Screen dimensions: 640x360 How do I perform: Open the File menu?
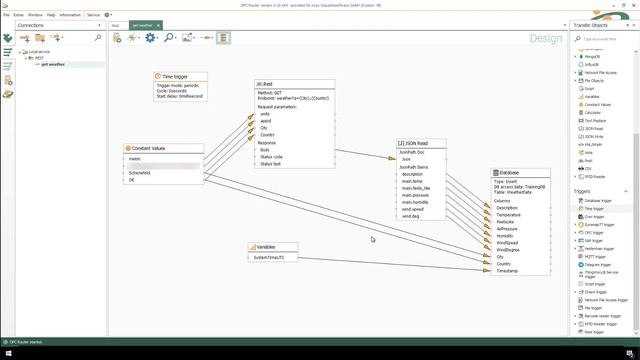pyautogui.click(x=6, y=15)
